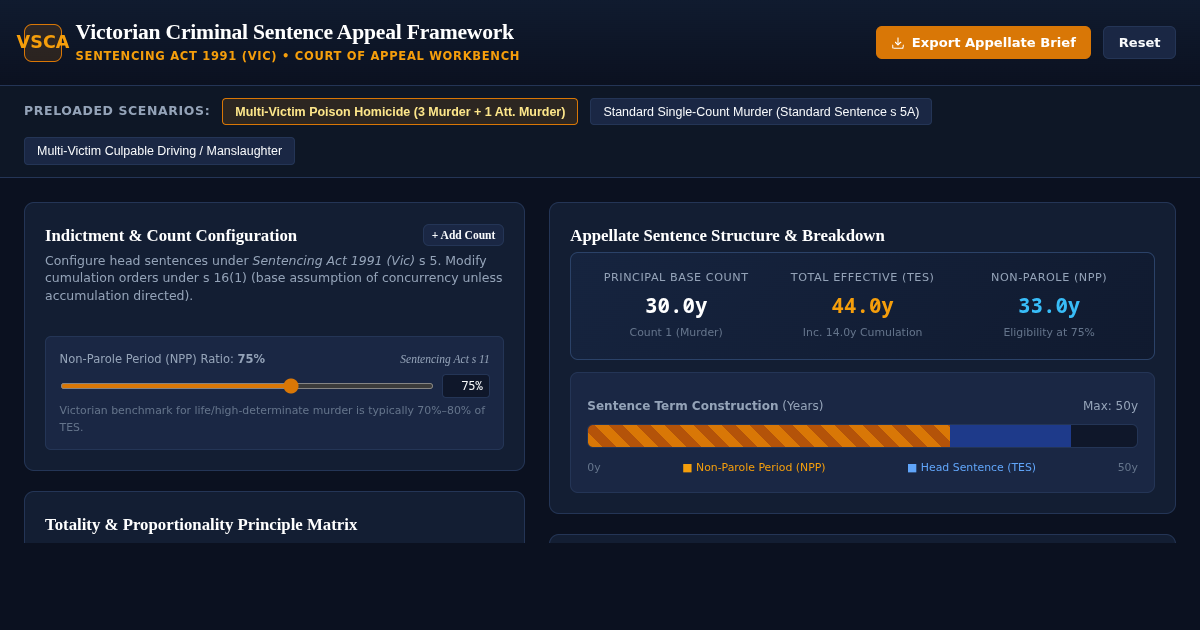Select the 33.0y Non-Parole value
This screenshot has height=630, width=1200.
tap(1049, 306)
